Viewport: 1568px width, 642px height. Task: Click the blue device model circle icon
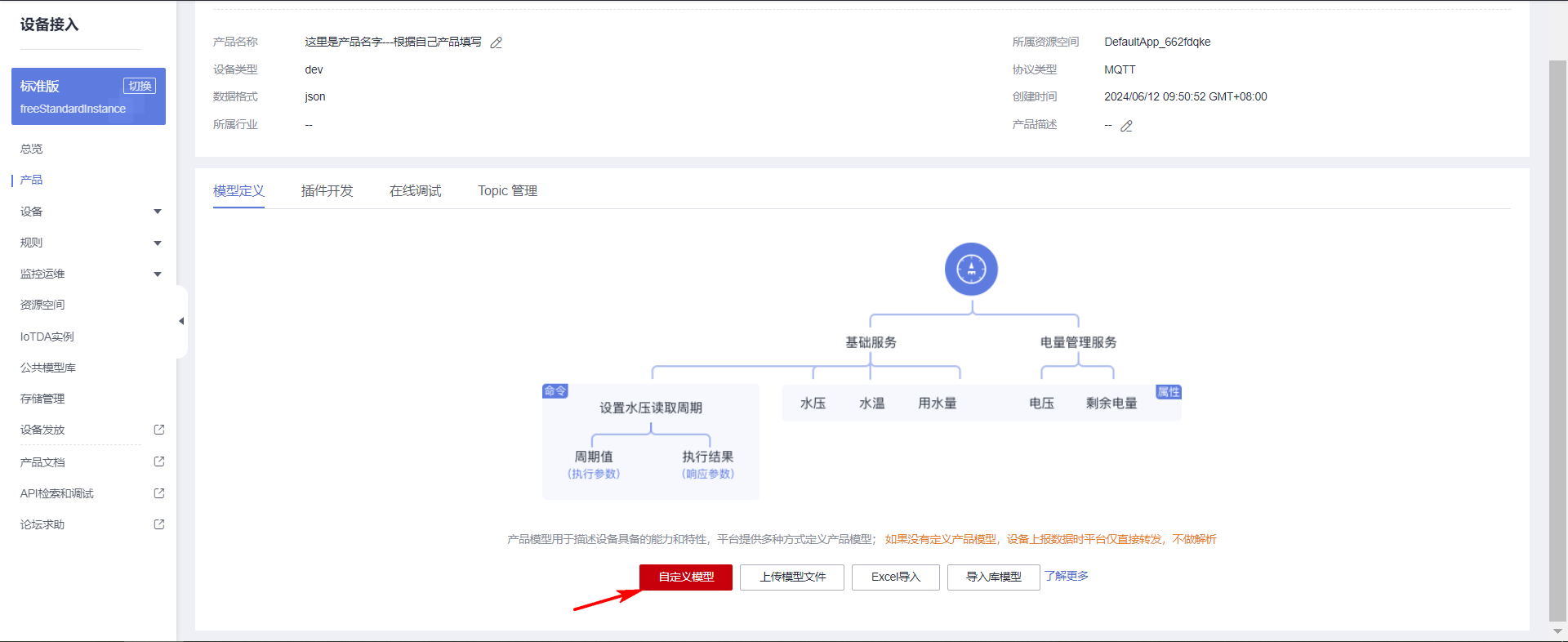971,269
